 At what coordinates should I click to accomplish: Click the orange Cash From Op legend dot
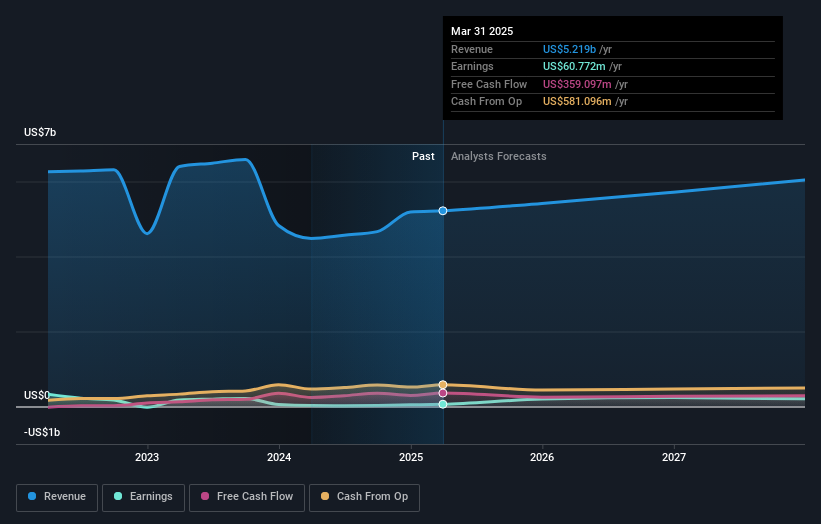click(x=325, y=496)
